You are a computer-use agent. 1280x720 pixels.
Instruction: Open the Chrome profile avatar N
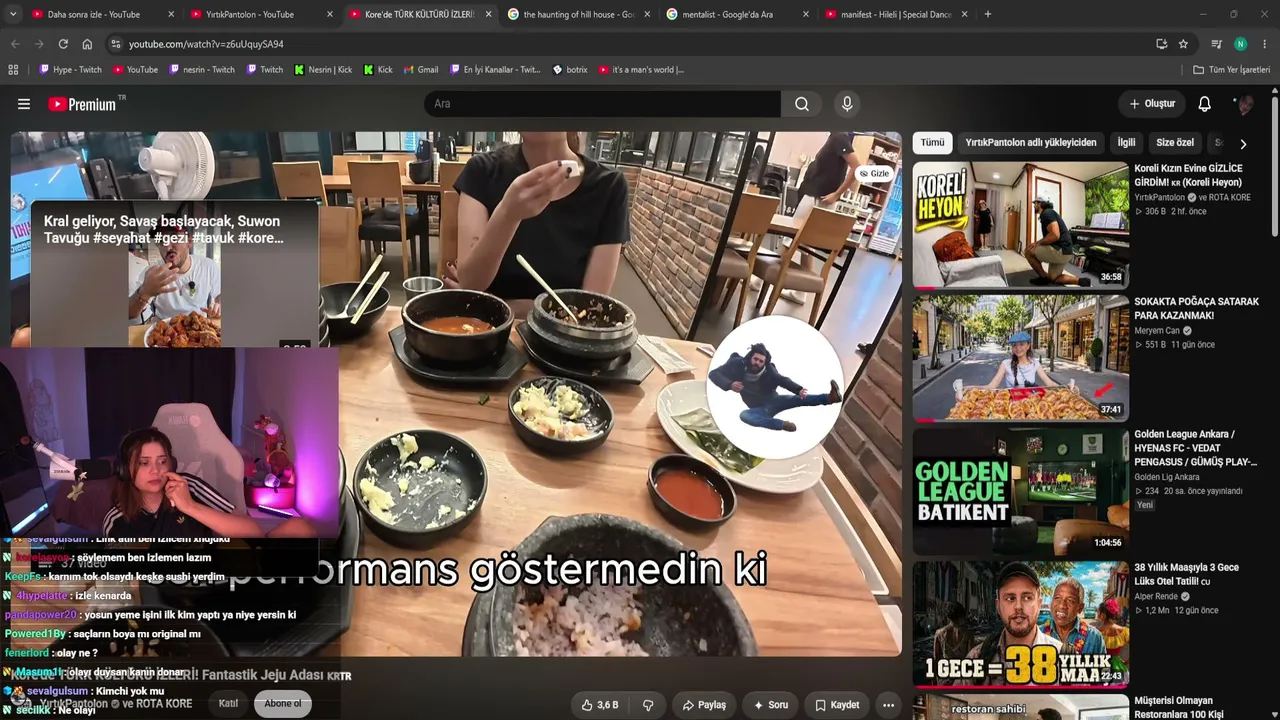click(x=1240, y=44)
